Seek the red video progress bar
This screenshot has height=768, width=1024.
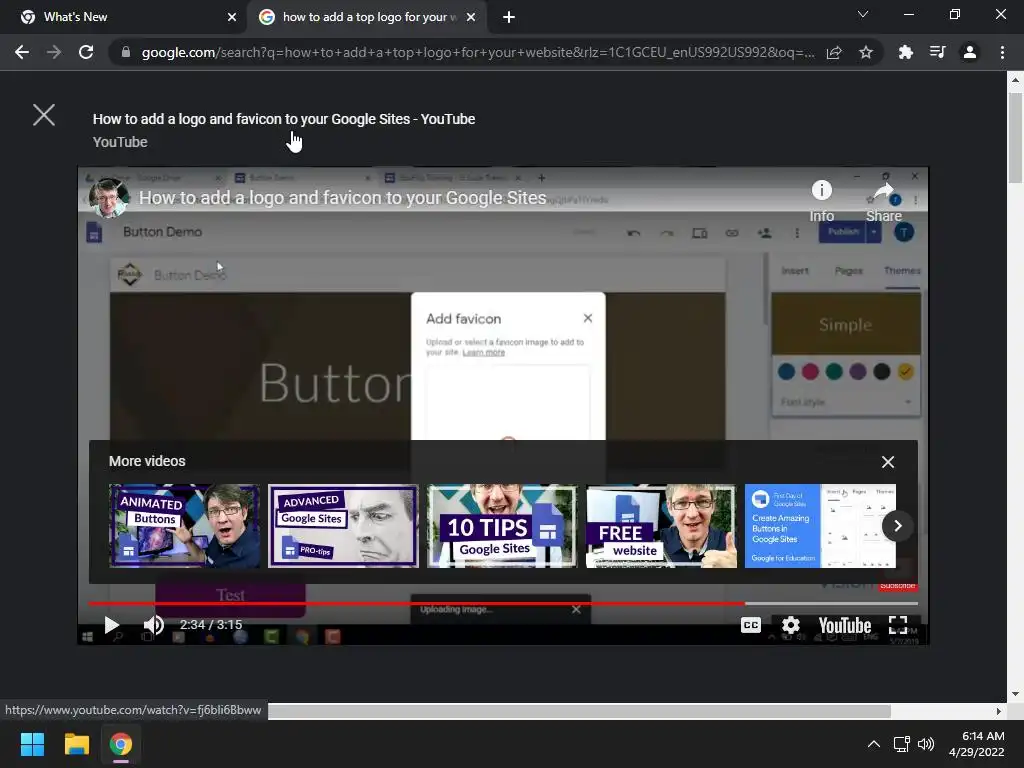[x=503, y=603]
